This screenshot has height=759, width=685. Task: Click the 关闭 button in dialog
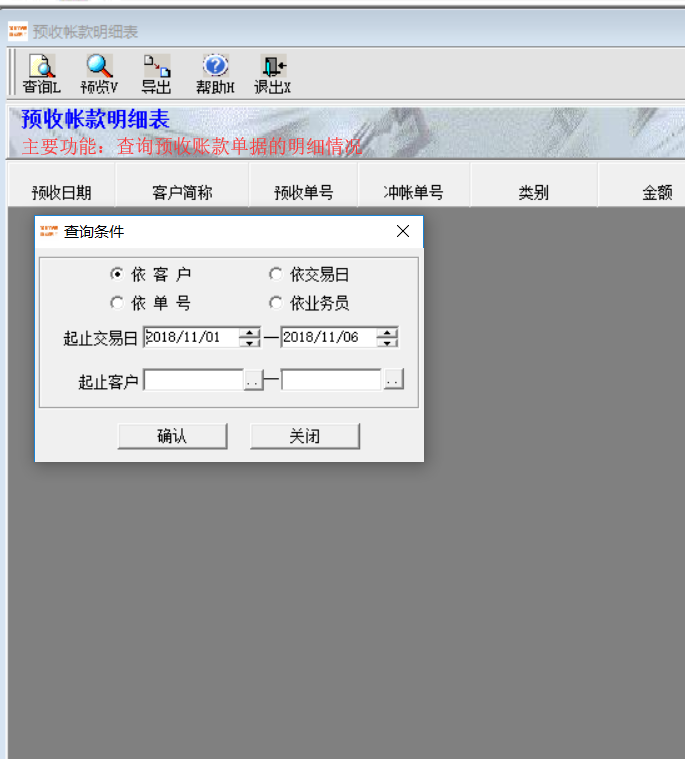305,436
